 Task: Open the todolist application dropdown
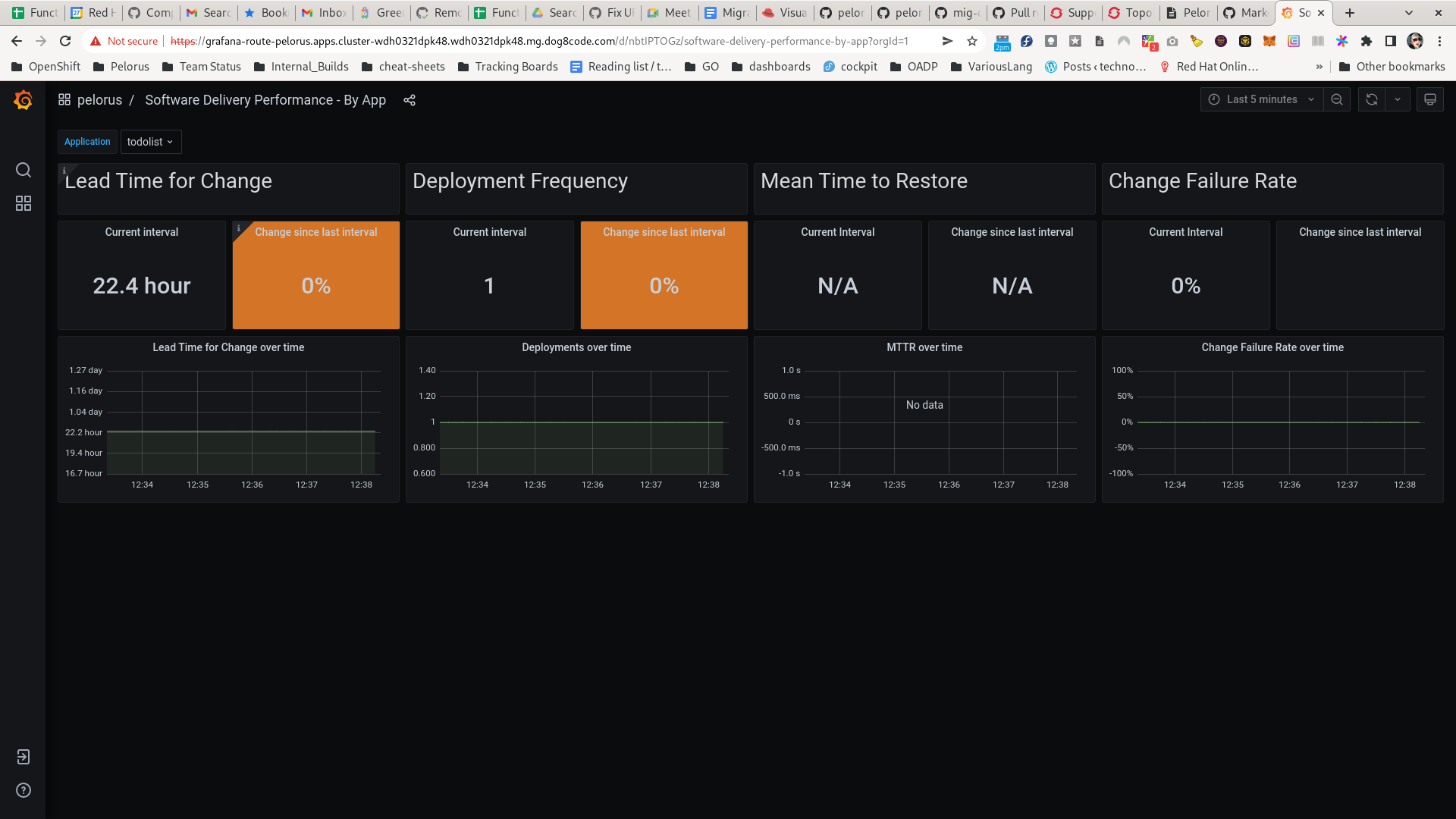pos(150,142)
